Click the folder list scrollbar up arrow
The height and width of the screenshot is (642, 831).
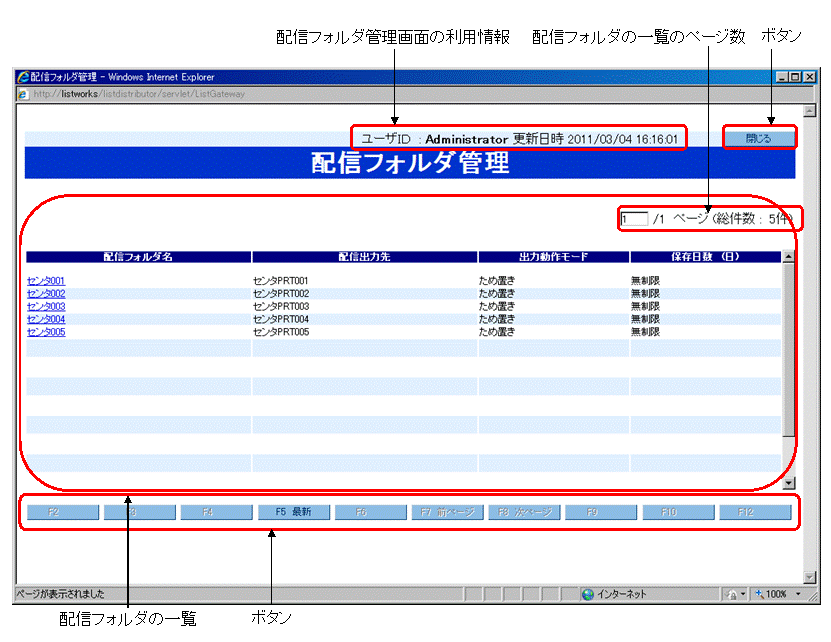click(789, 257)
